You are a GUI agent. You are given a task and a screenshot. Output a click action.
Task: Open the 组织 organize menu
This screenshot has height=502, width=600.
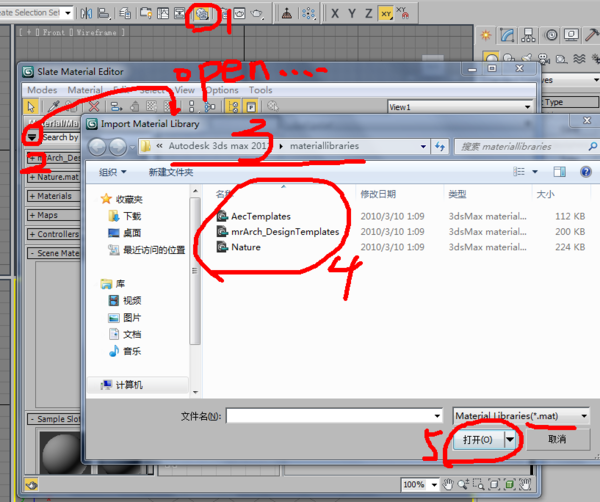(112, 172)
